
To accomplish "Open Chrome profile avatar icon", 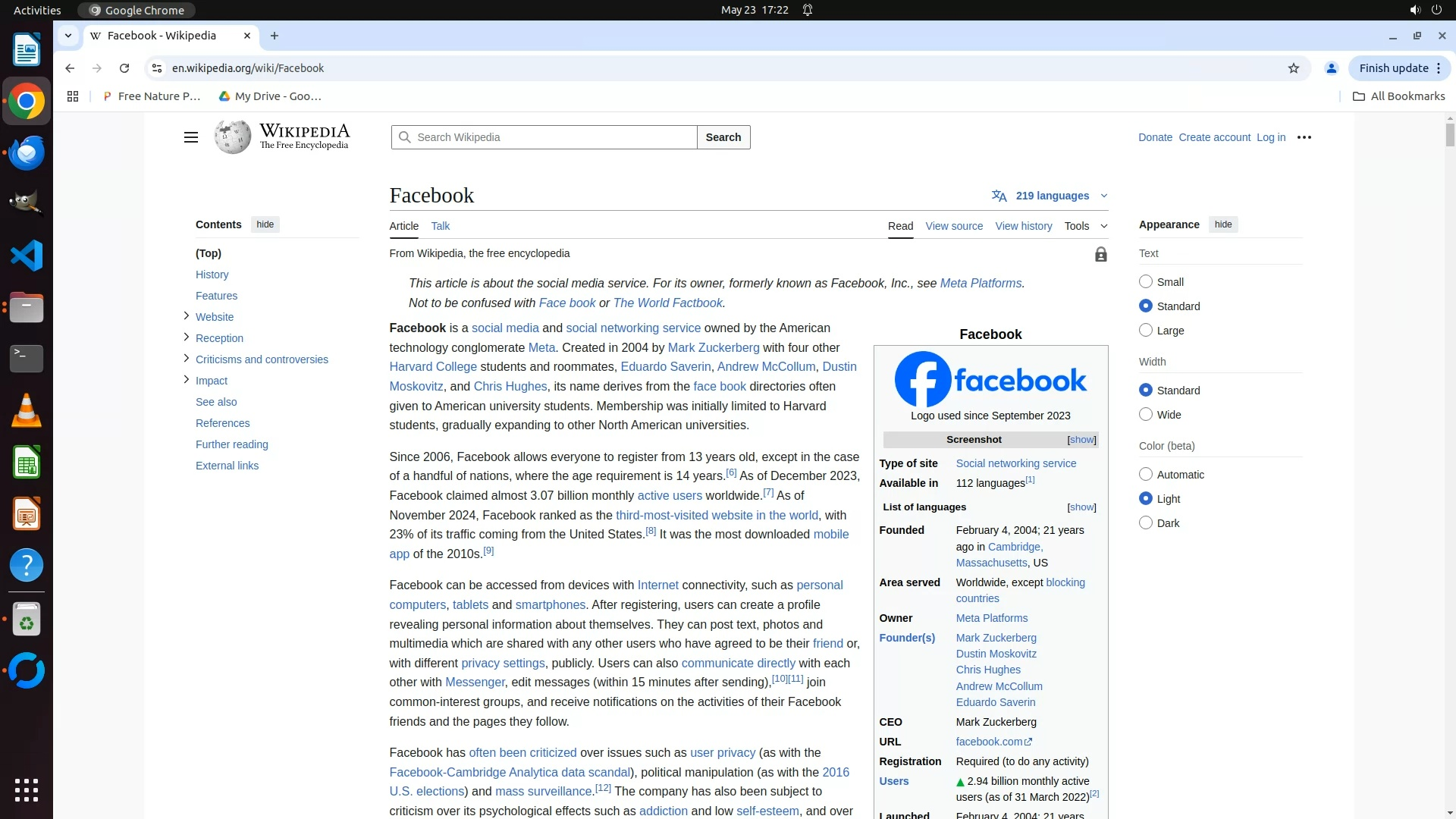I will point(1331,68).
